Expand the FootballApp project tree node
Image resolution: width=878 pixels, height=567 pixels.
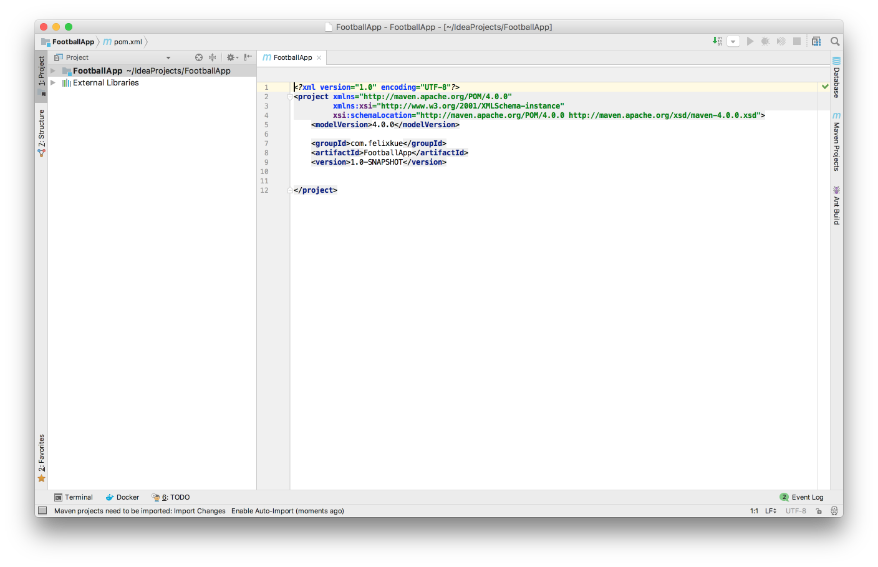53,71
